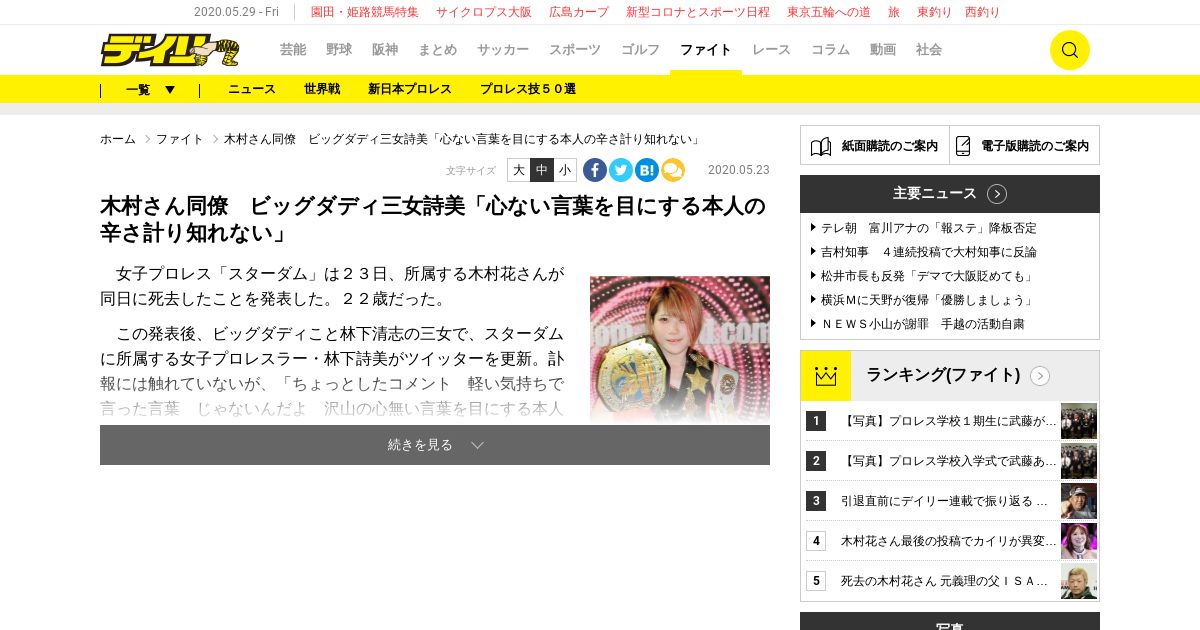
Task: Open rank 2 プロレス学校入学式で武藤 article
Action: pyautogui.click(x=948, y=461)
